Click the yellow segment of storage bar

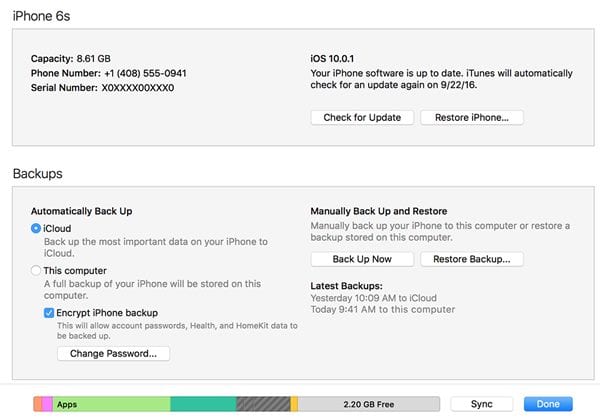click(x=294, y=404)
